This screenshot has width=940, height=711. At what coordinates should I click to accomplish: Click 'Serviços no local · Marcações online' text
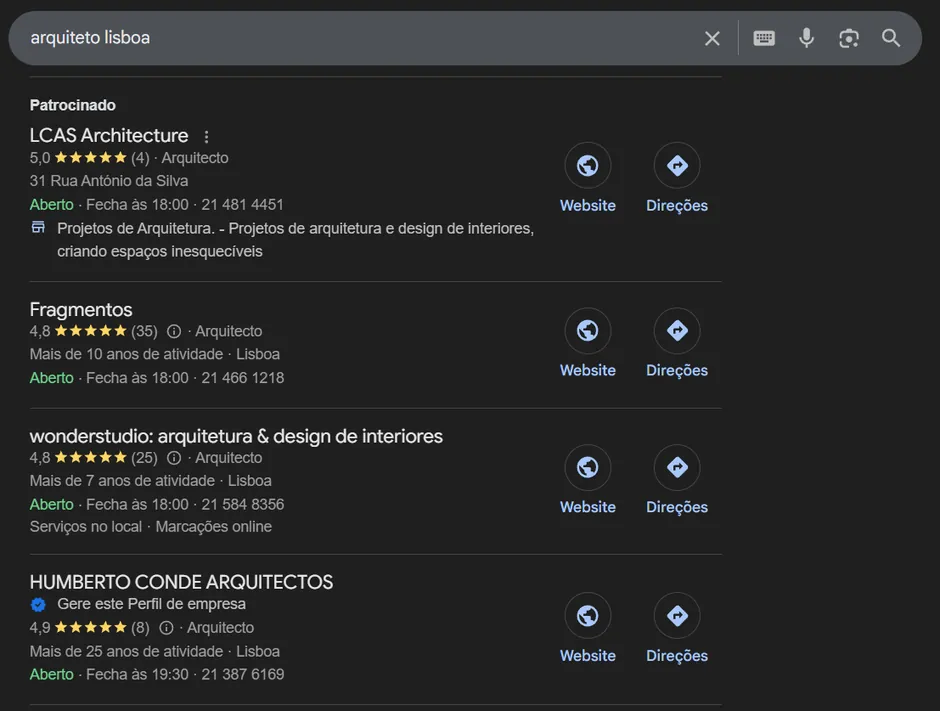pos(150,526)
